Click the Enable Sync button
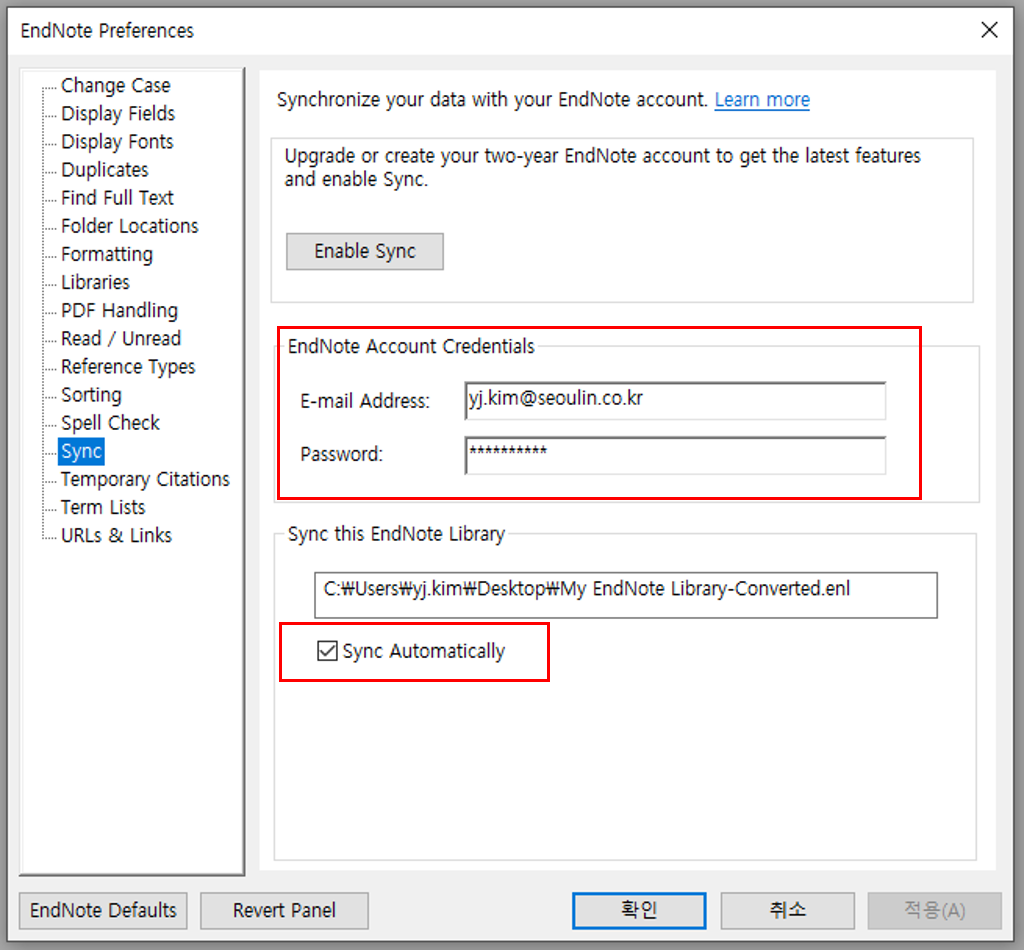 point(365,251)
